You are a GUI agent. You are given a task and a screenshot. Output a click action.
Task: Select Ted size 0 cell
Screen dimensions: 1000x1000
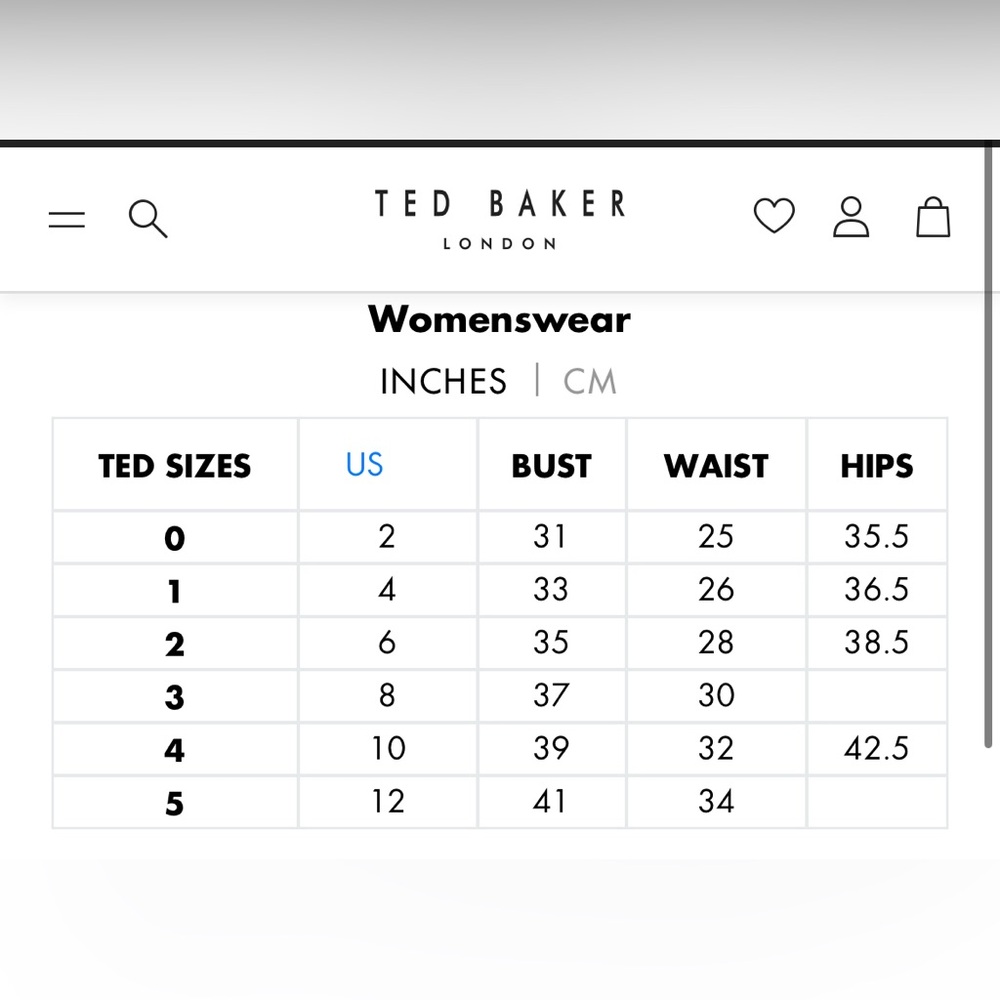175,538
